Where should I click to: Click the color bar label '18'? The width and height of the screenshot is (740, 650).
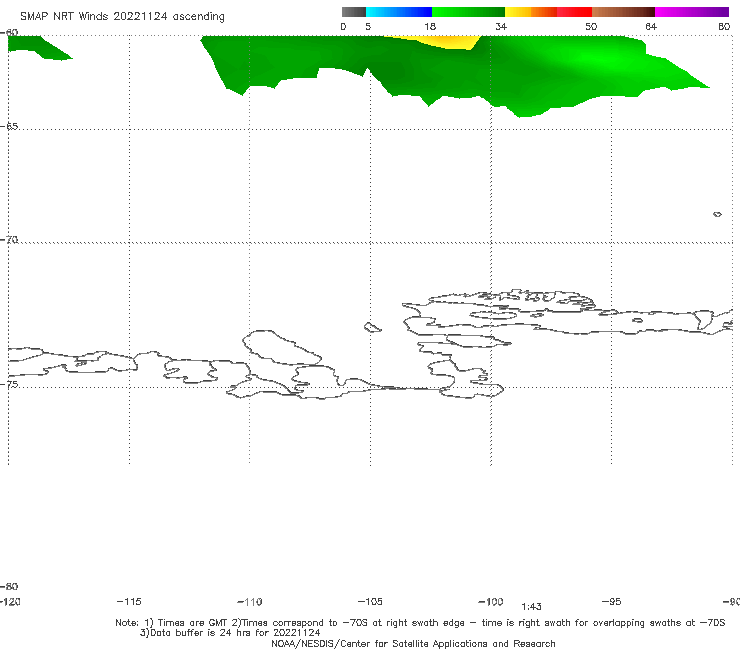(x=430, y=26)
